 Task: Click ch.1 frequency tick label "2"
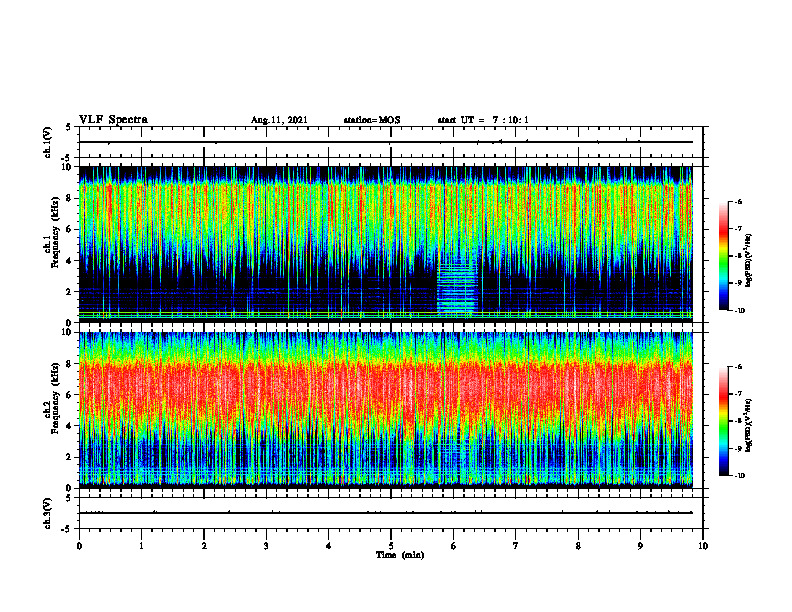70,292
